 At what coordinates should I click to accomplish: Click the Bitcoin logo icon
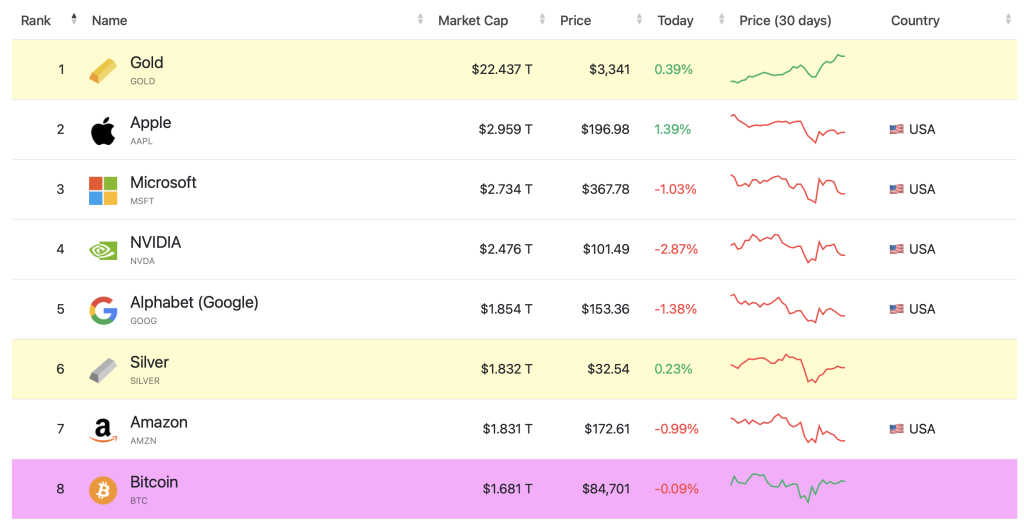click(103, 490)
